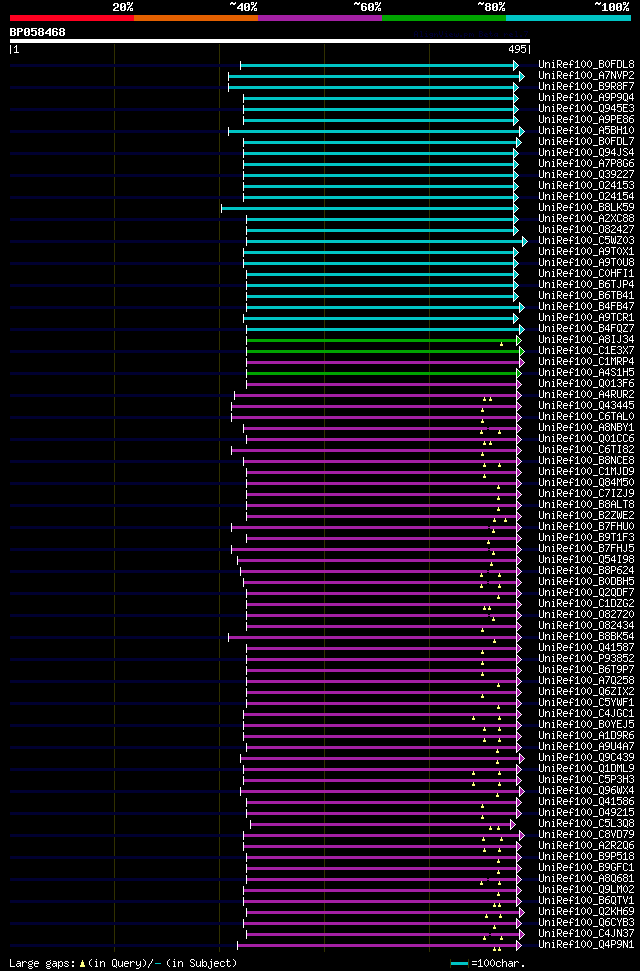The height and width of the screenshot is (971, 640).
Task: Select the white BP058468 query sequence bar
Action: pos(270,41)
